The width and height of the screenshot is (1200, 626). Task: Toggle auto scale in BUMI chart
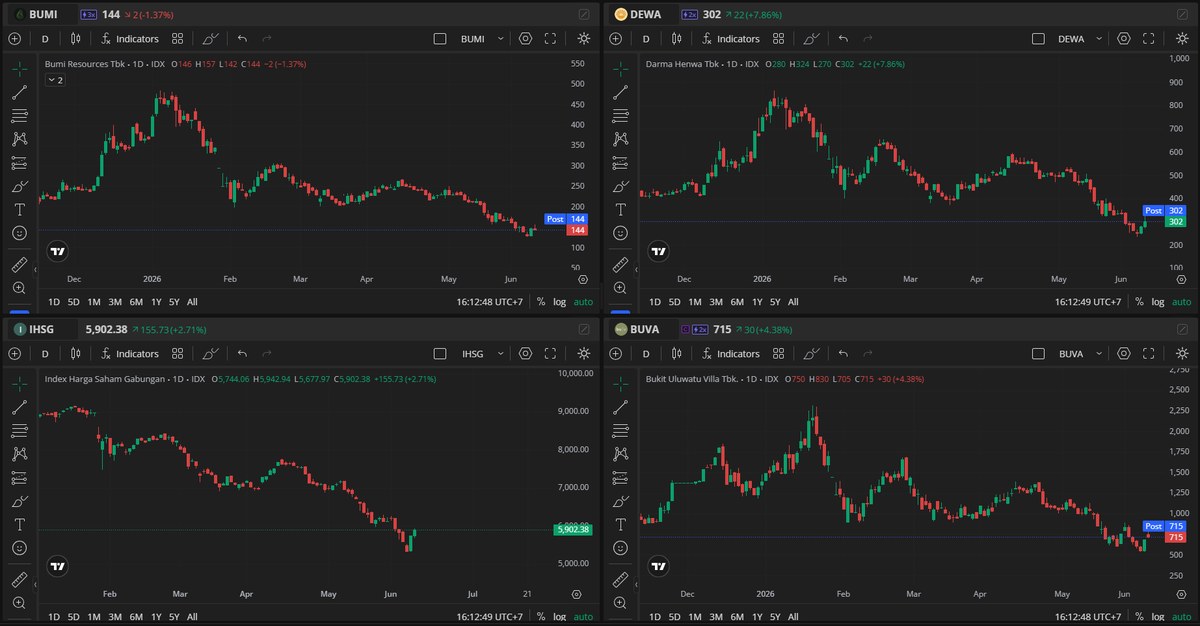point(583,302)
